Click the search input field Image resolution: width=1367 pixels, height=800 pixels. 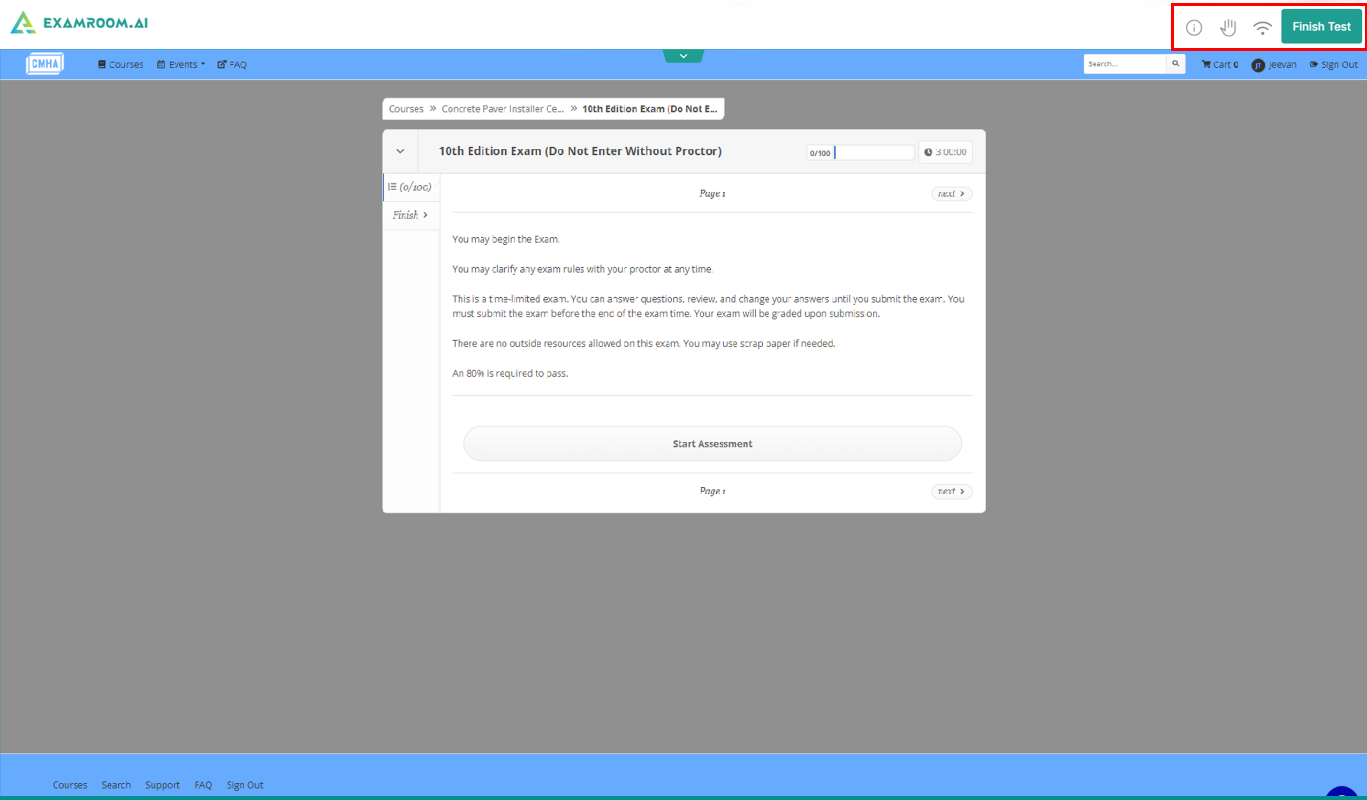point(1125,64)
